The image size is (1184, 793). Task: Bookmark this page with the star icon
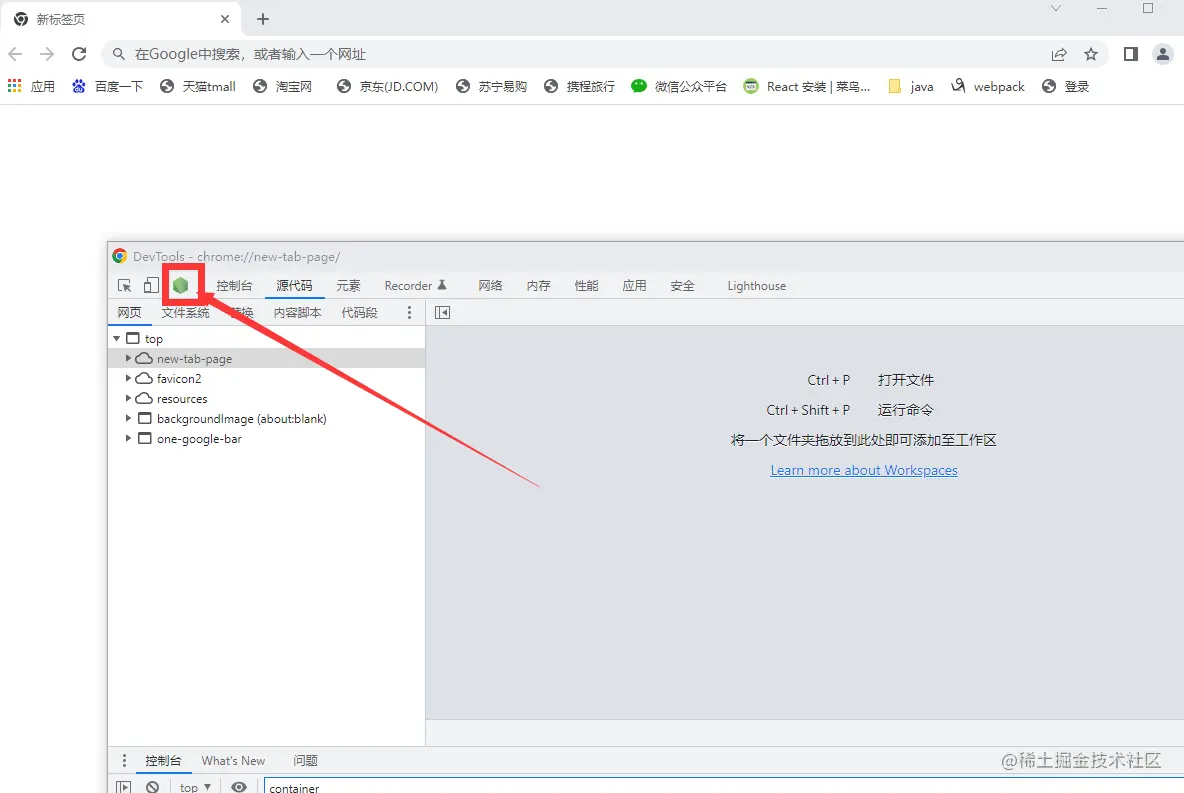click(1090, 54)
